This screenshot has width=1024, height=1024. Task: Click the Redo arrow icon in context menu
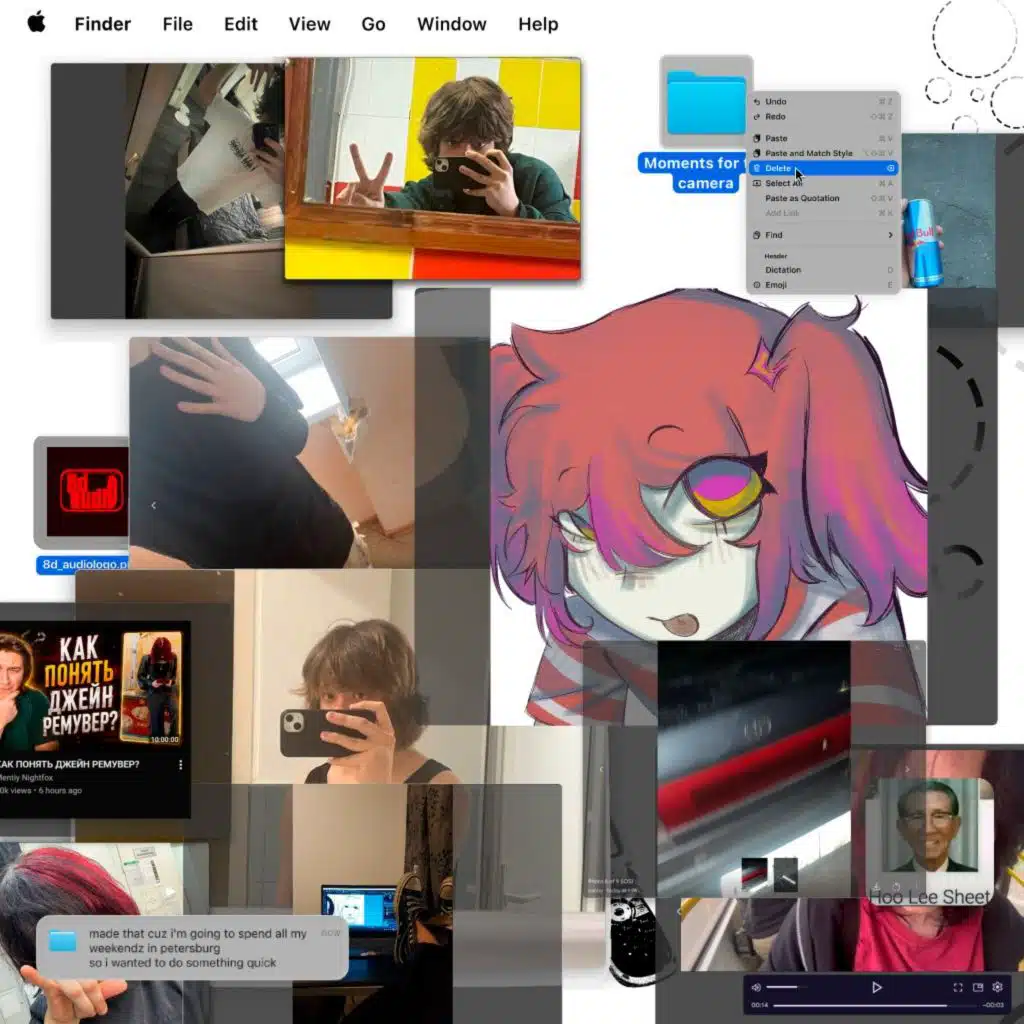[756, 117]
